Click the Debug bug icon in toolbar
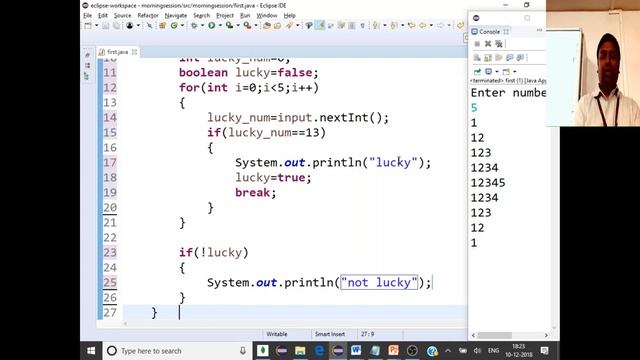The width and height of the screenshot is (640, 360). (194, 25)
